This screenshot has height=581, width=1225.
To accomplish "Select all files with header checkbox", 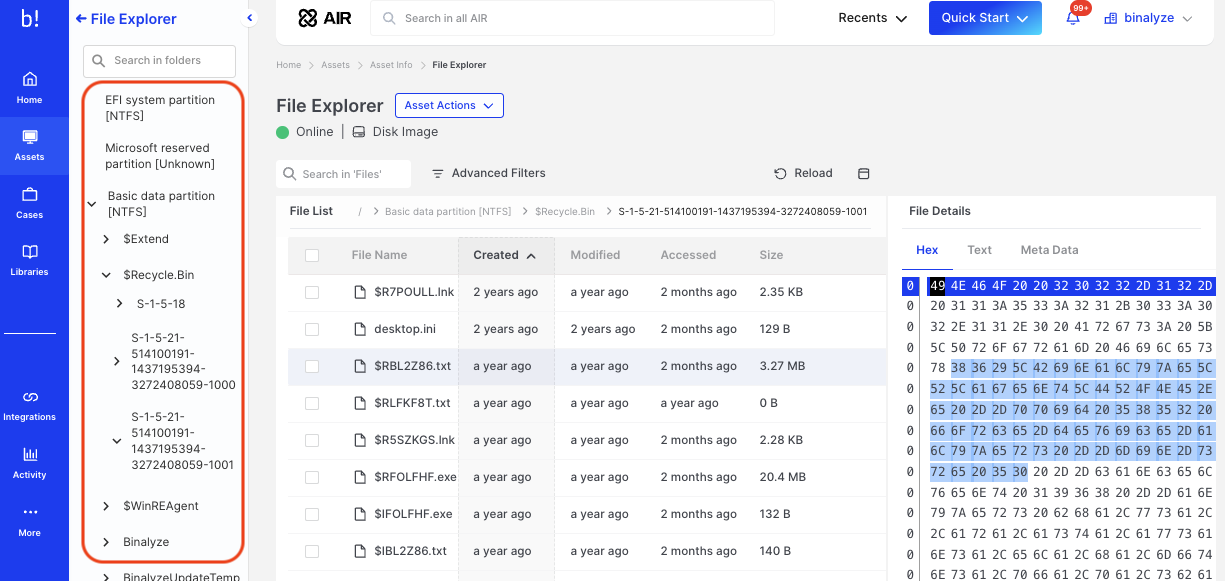I will [312, 255].
